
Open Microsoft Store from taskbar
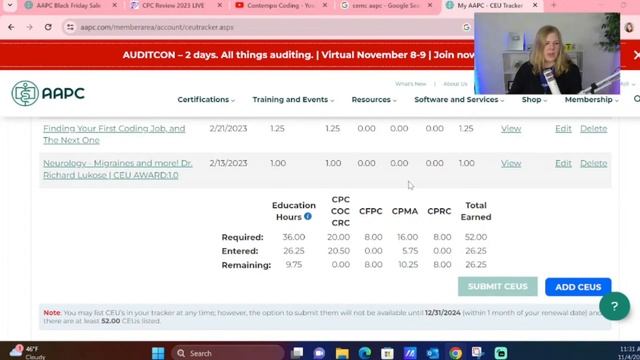coord(387,353)
